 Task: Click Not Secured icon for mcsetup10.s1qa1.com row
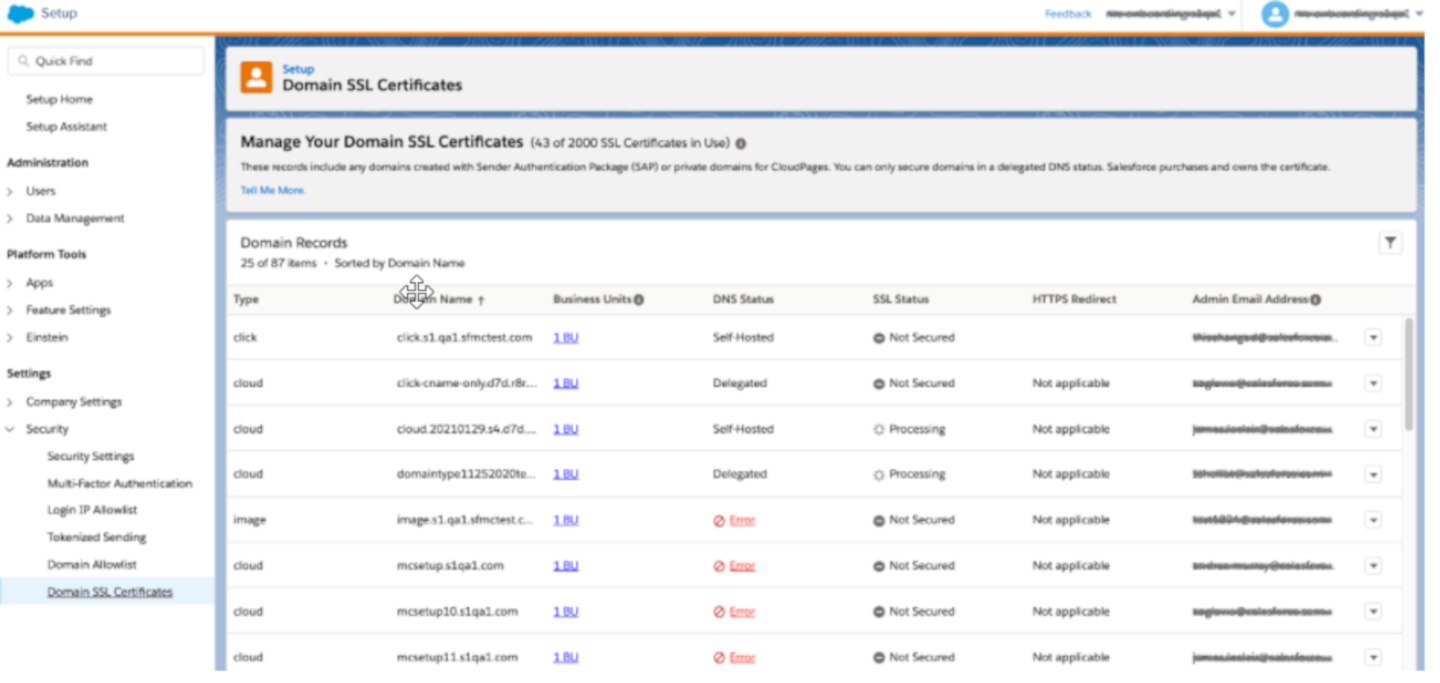[879, 612]
